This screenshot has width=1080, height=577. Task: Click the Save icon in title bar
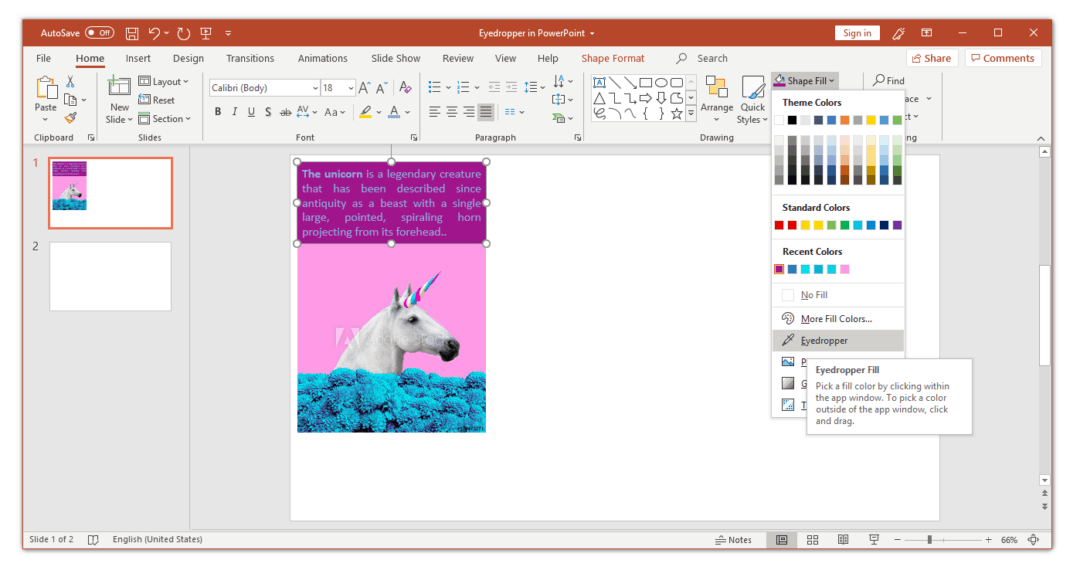pyautogui.click(x=132, y=33)
